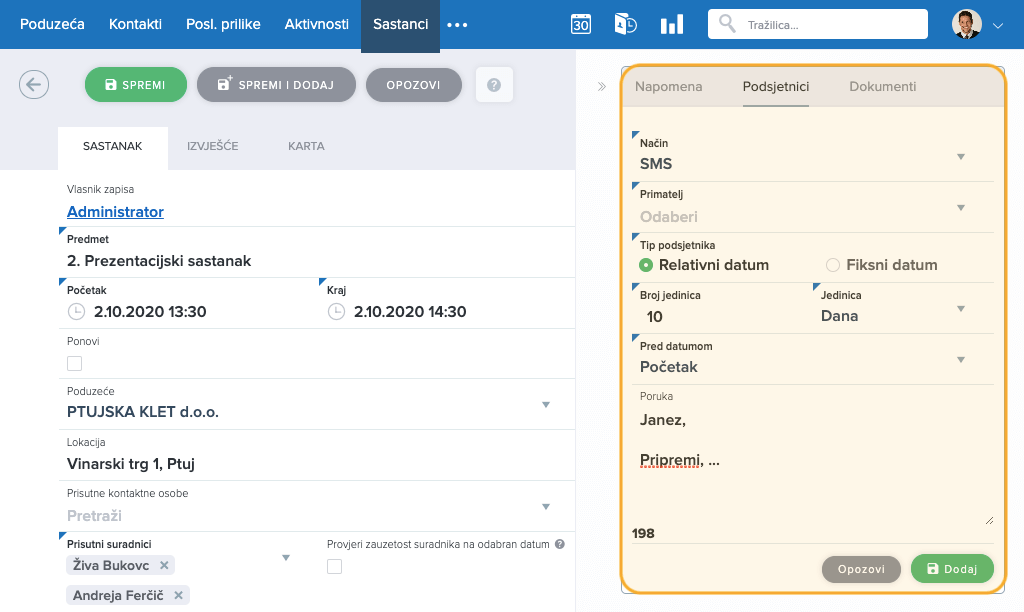Screen dimensions: 1024x612
Task: Switch to the KARTA tab
Action: [x=306, y=146]
